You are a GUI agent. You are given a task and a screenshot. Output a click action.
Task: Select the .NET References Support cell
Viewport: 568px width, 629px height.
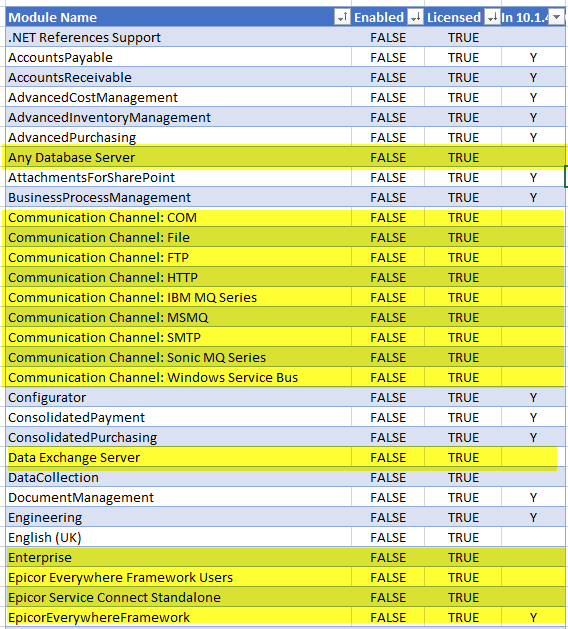179,37
